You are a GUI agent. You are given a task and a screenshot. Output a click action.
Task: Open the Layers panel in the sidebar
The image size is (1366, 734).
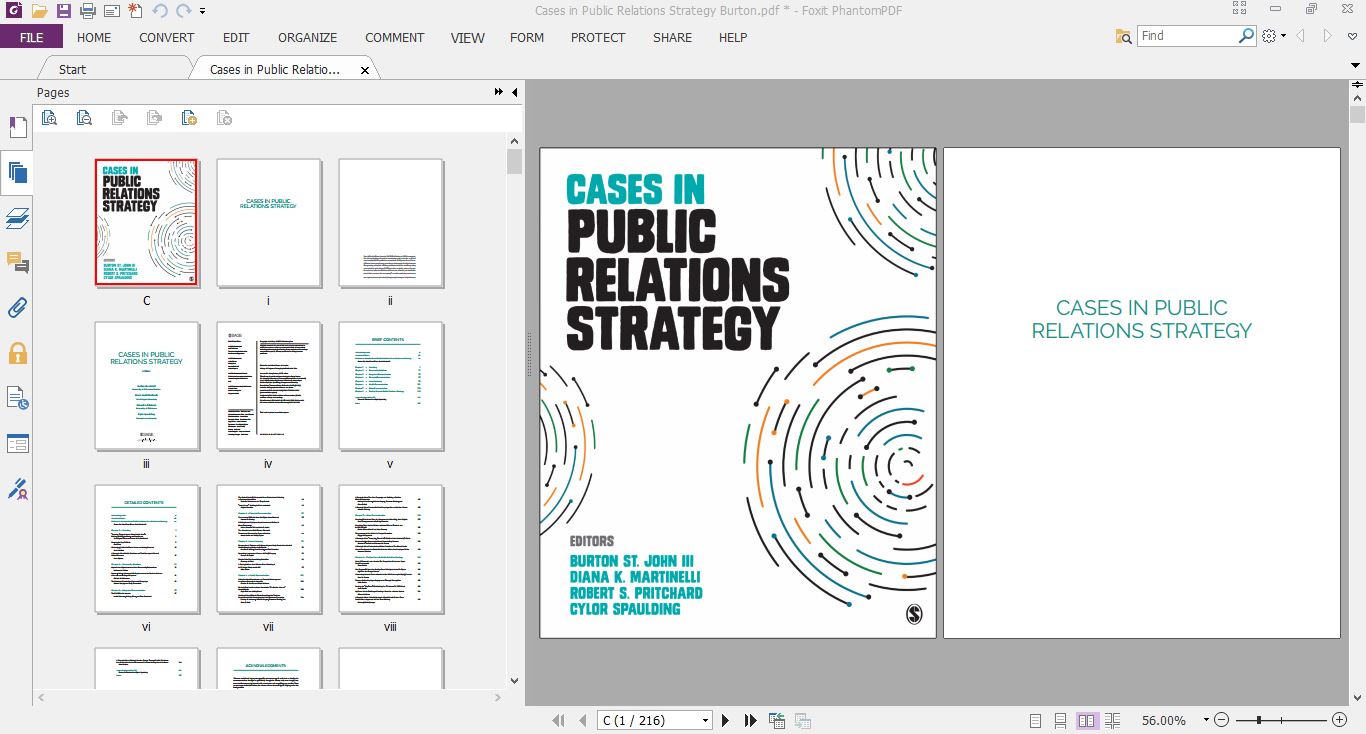[17, 217]
